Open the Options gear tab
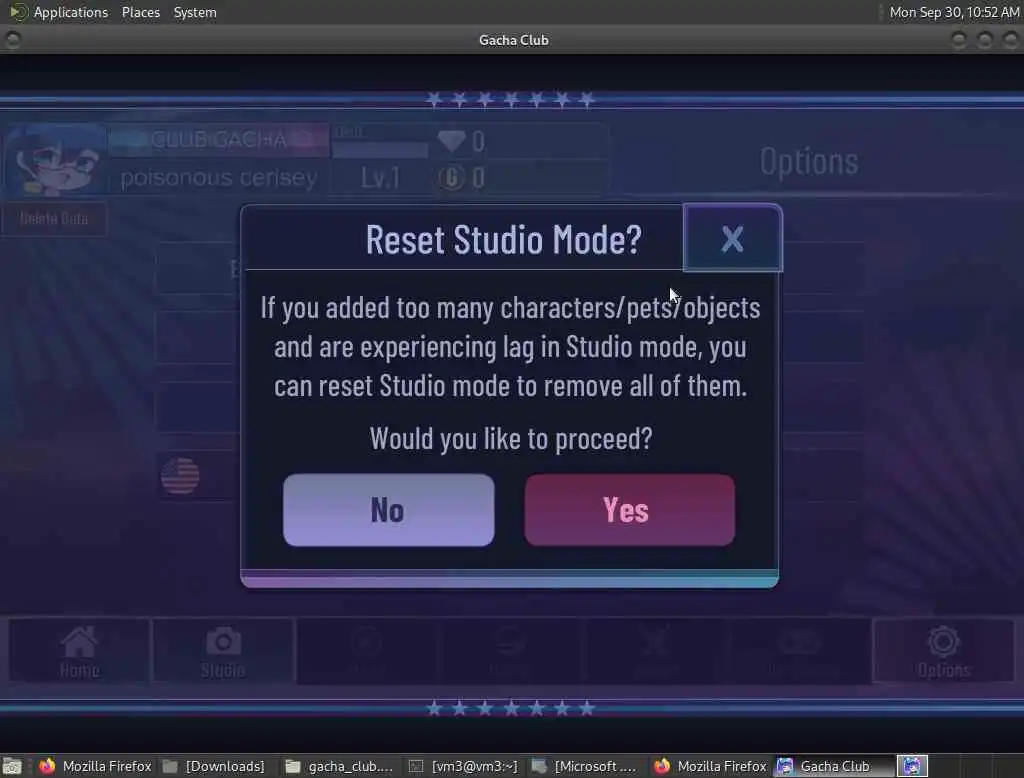The width and height of the screenshot is (1024, 778). tap(944, 651)
